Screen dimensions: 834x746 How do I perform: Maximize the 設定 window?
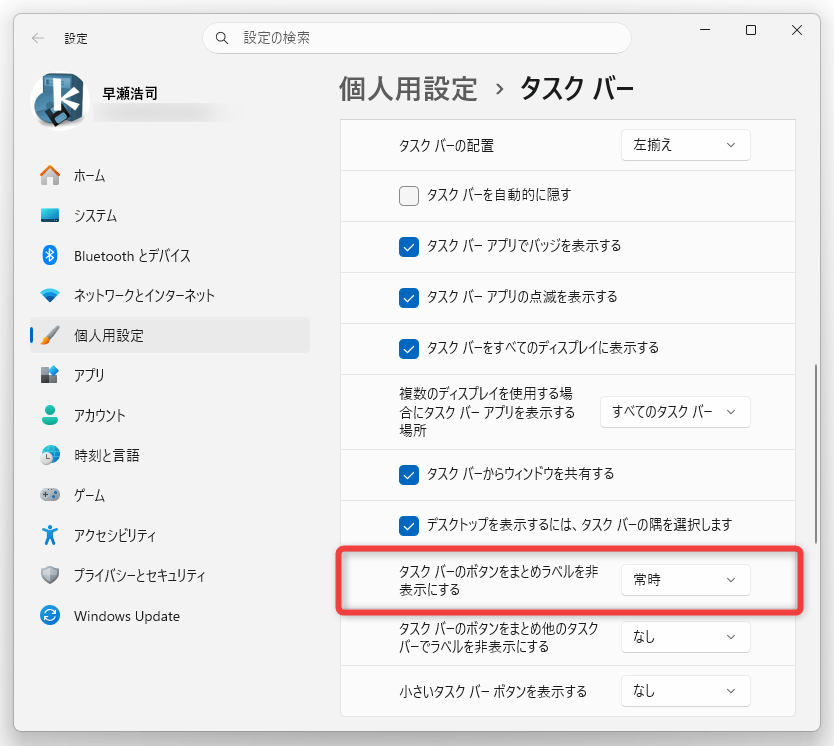pos(750,30)
